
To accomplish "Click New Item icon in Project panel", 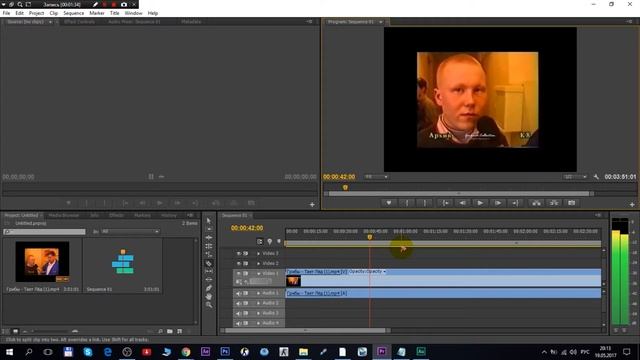I will 180,331.
